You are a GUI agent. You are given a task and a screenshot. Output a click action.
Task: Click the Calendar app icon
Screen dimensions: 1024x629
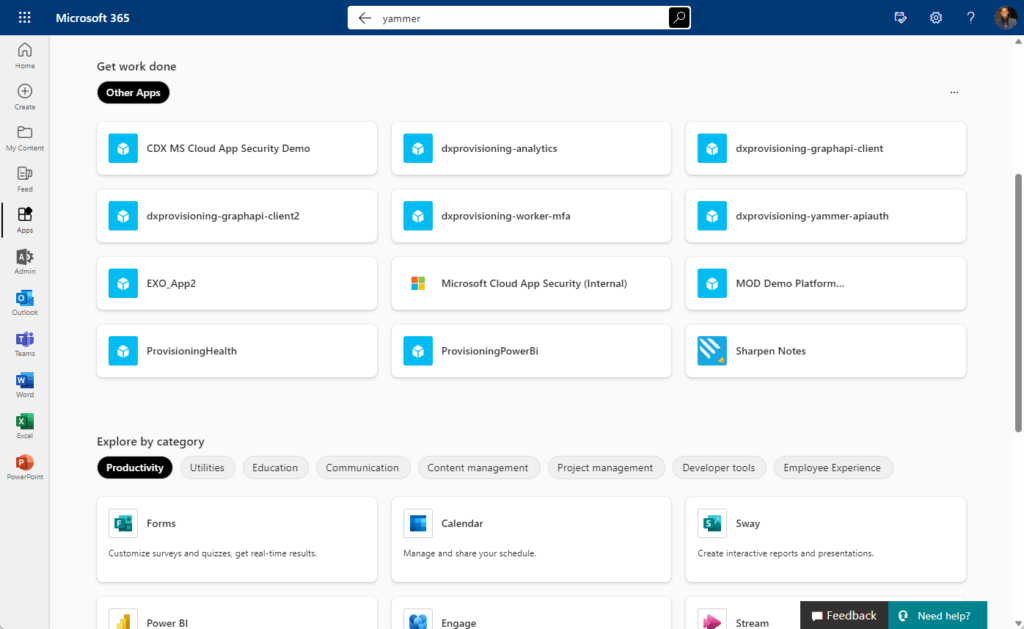tap(418, 523)
